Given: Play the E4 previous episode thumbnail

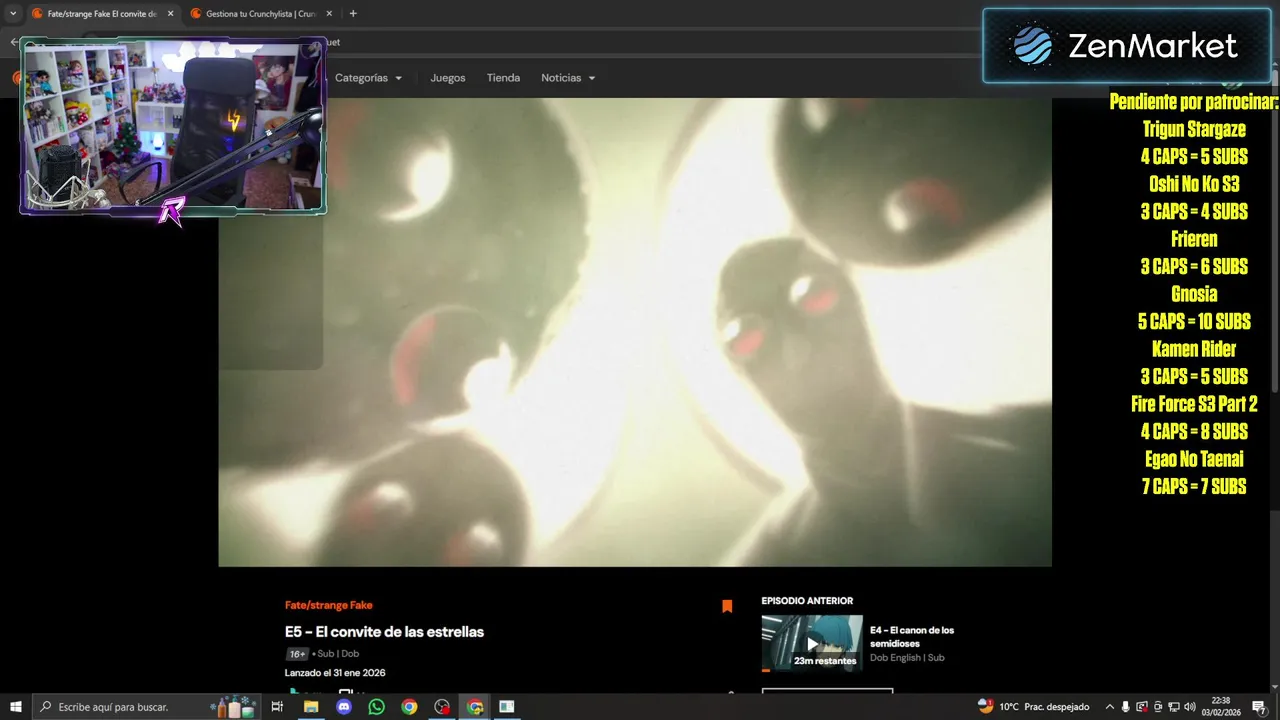Looking at the screenshot, I should coord(812,643).
